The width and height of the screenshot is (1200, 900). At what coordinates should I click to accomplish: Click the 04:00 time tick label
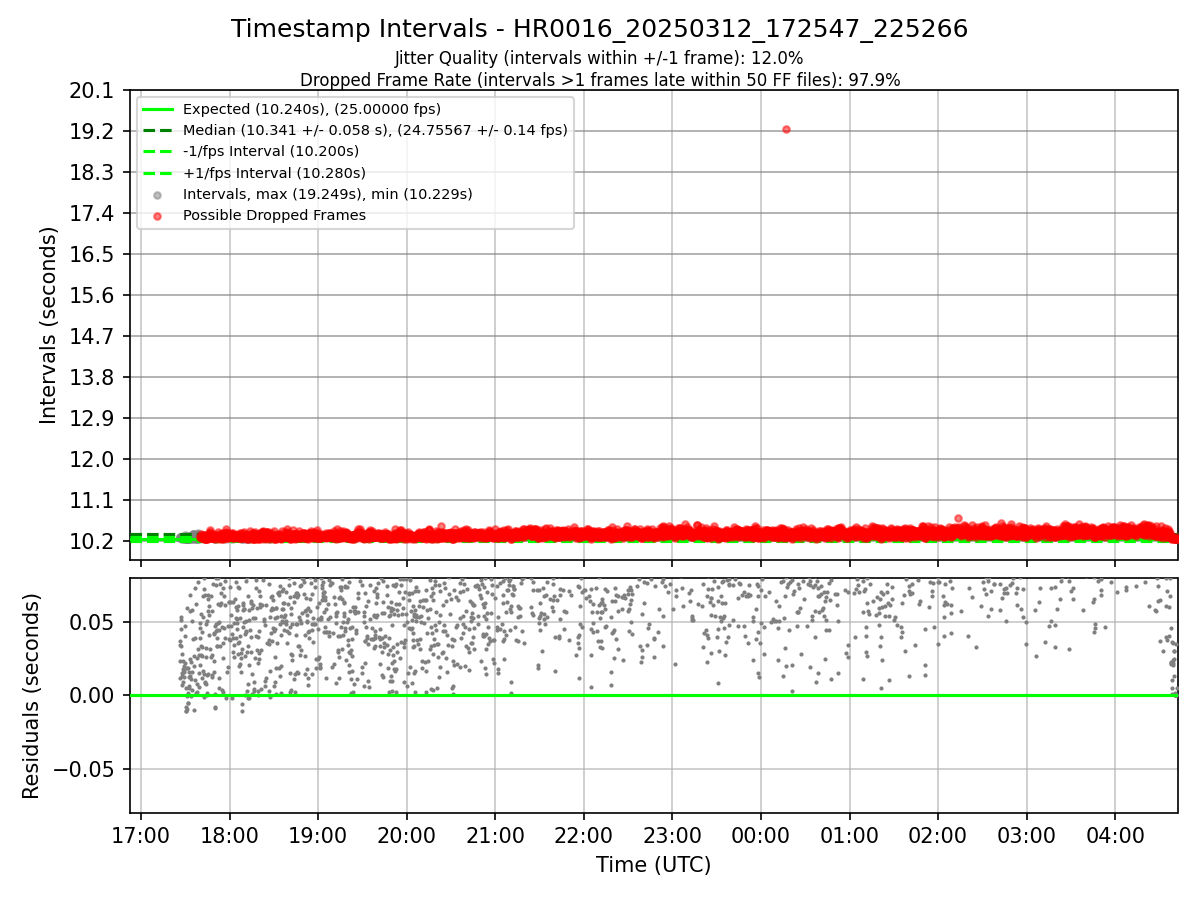pos(1115,835)
